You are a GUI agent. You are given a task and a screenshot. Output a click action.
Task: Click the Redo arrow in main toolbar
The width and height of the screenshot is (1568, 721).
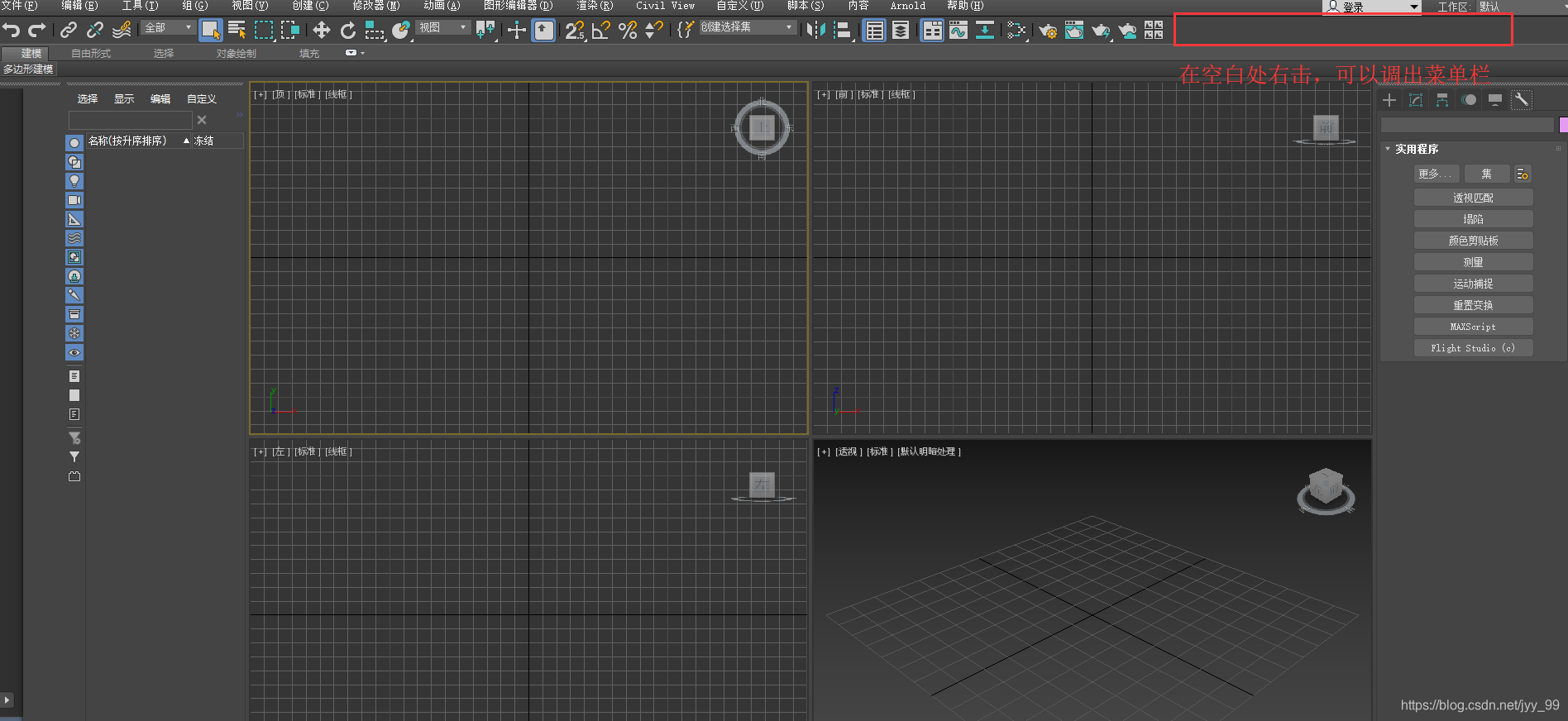click(37, 31)
